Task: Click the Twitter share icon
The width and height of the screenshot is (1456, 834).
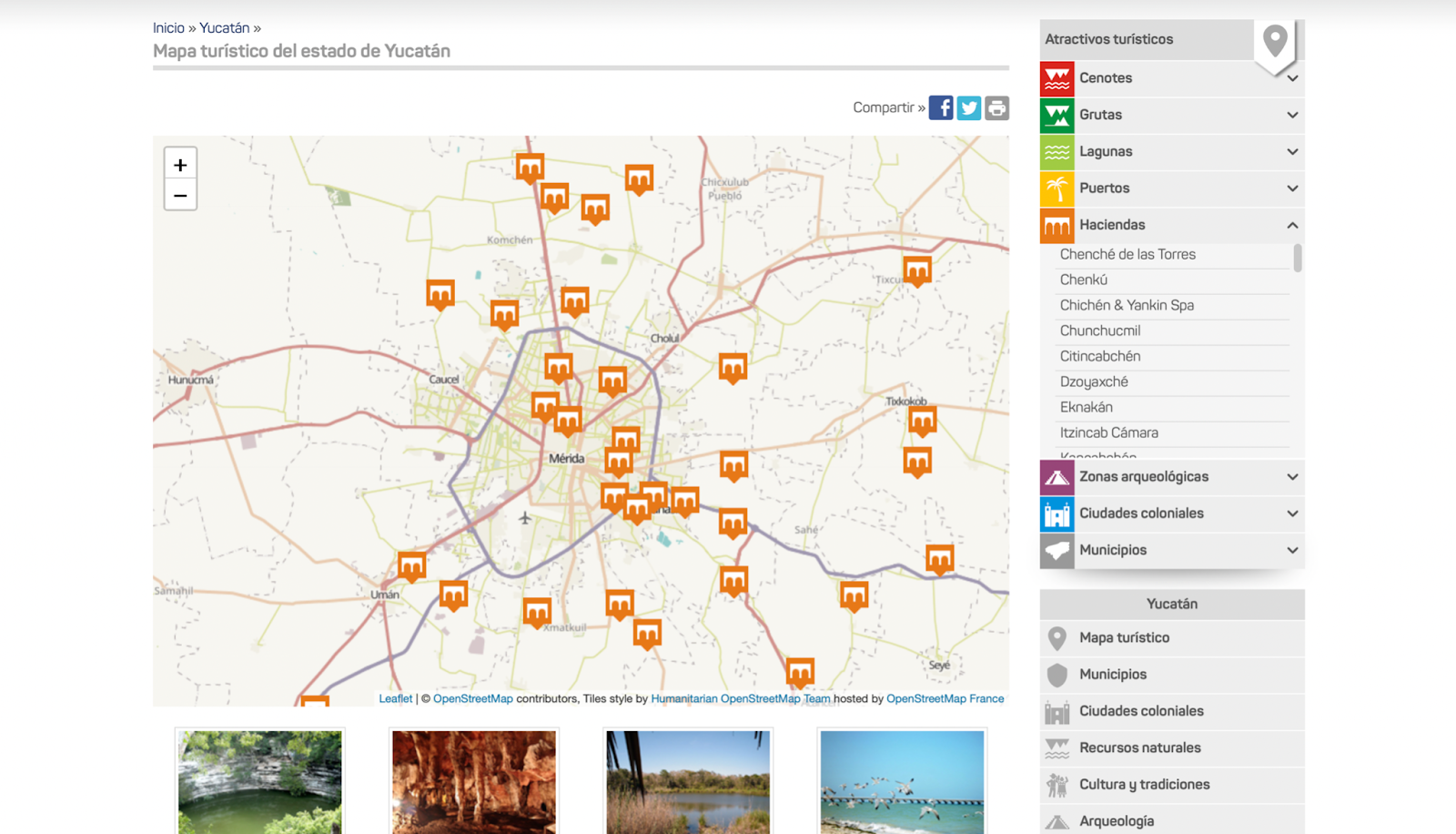Action: [969, 107]
